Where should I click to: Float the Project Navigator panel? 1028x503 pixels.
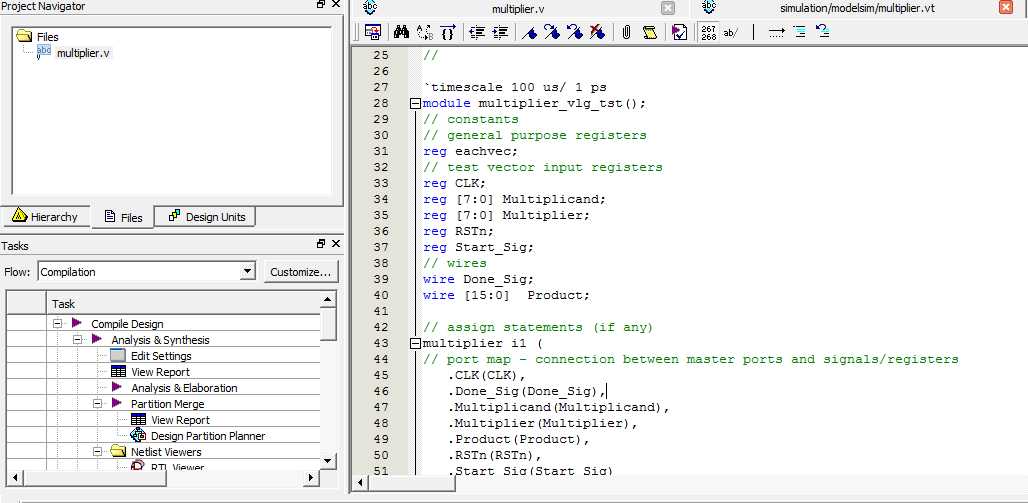point(321,5)
